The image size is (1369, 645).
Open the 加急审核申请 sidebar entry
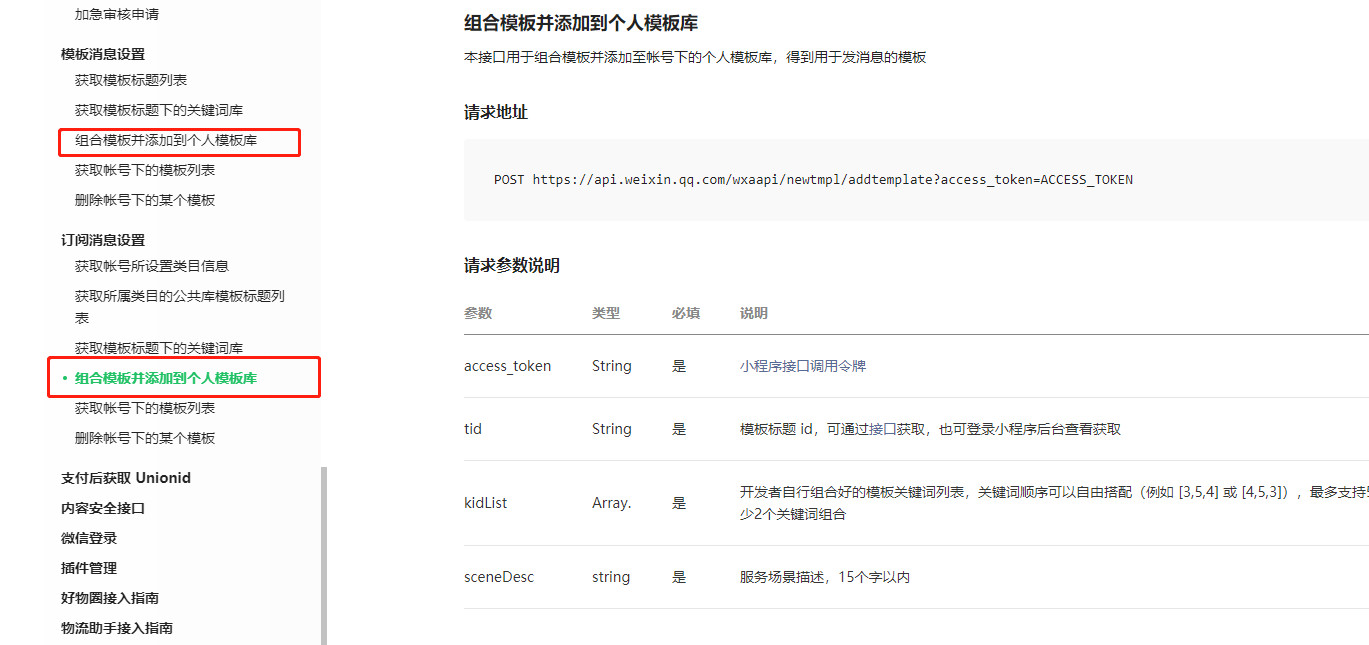pos(116,15)
